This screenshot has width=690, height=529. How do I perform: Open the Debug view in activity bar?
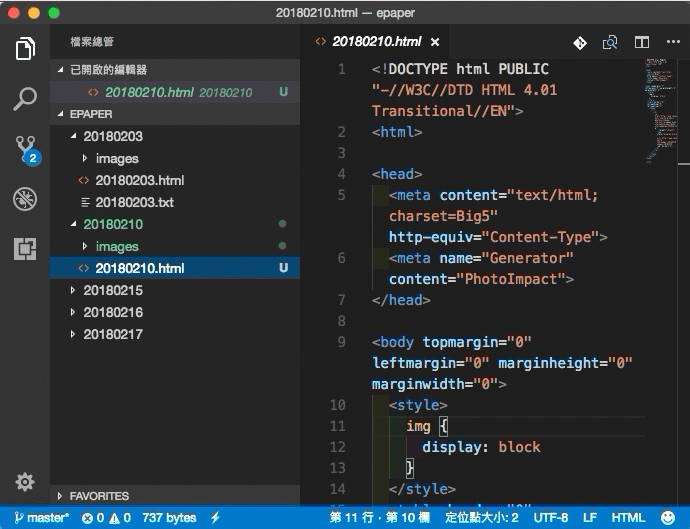25,199
